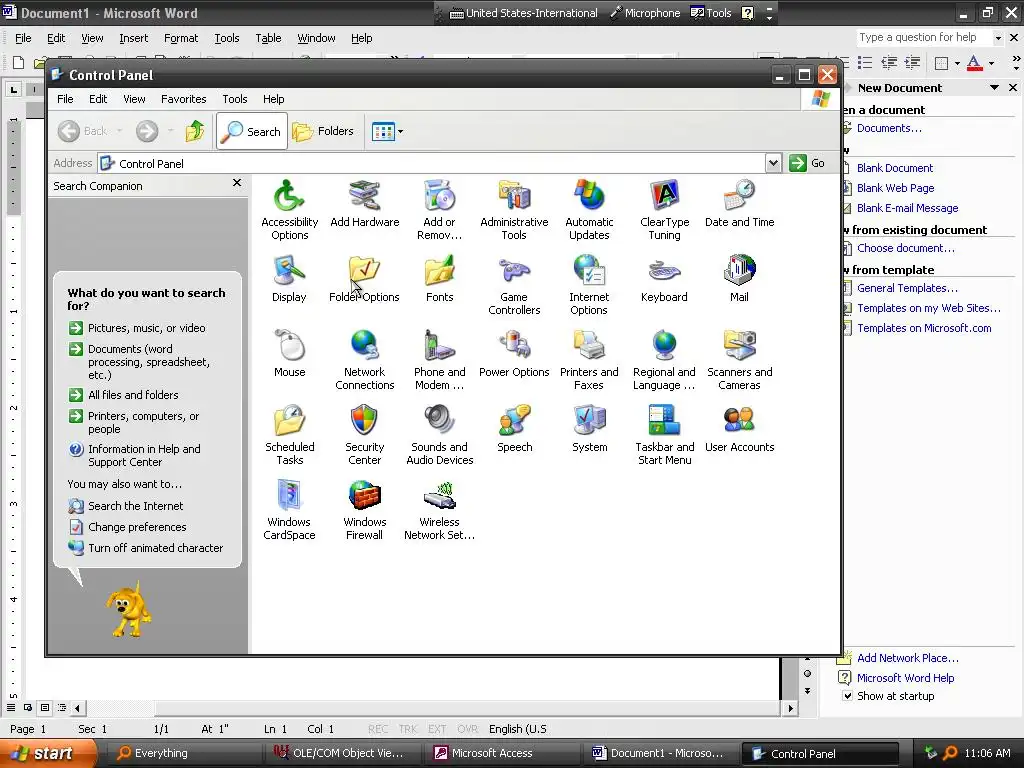Open Automatic Updates icon
This screenshot has width=1024, height=768.
tap(589, 210)
